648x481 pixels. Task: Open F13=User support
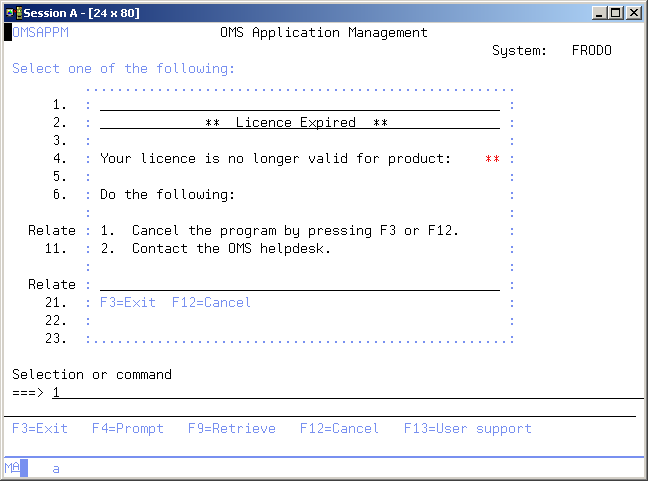[467, 428]
